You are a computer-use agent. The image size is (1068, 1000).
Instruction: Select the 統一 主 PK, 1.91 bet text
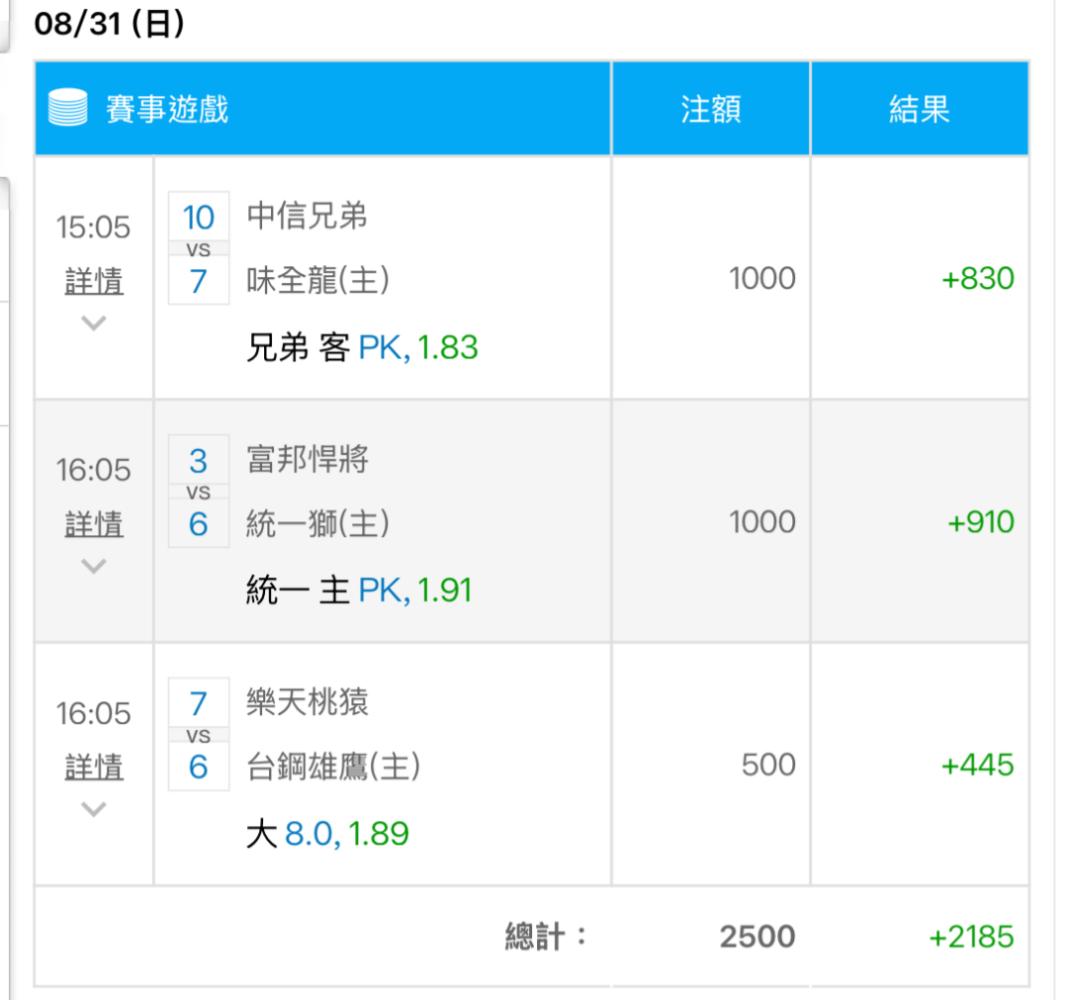tap(358, 590)
